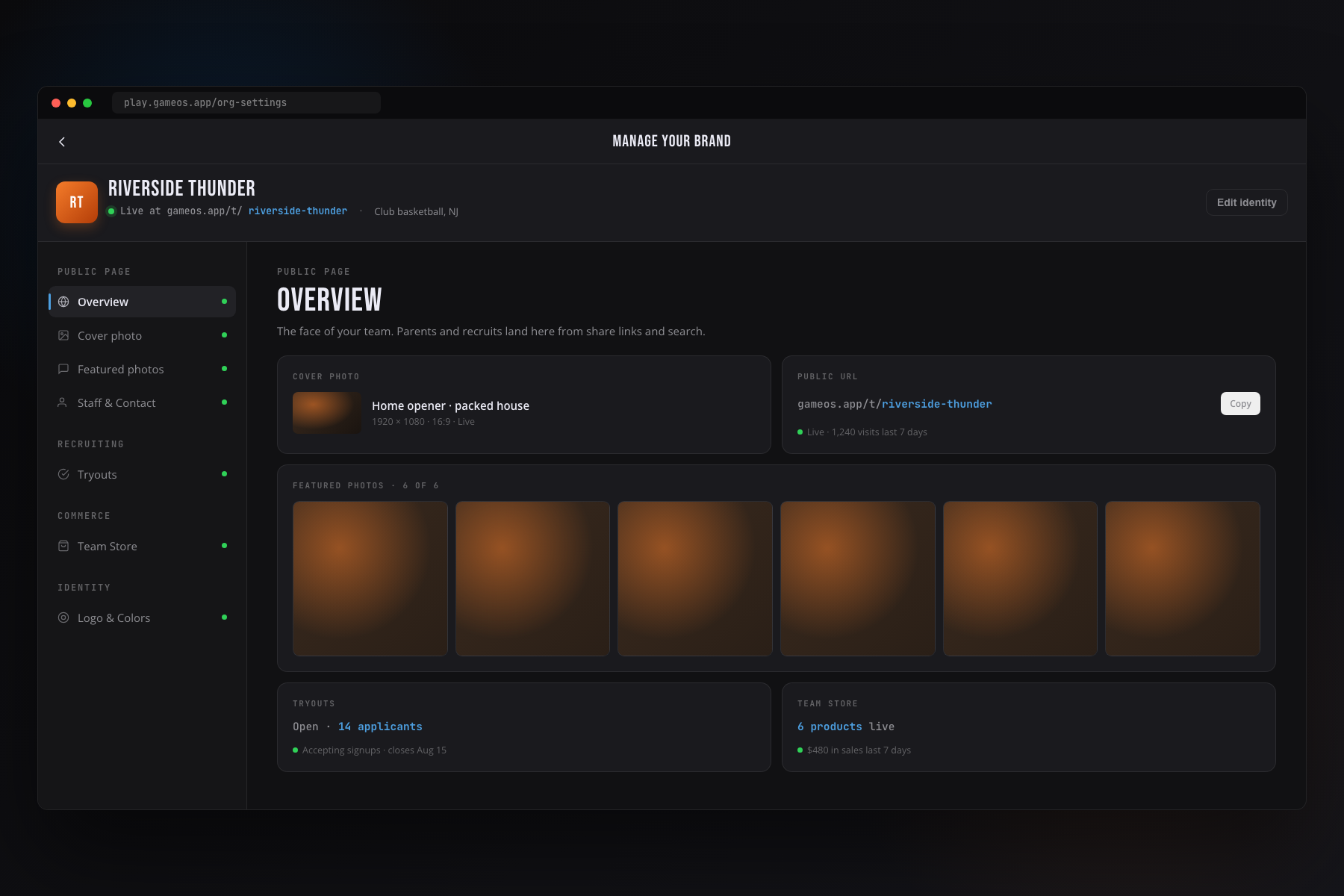Go to Featured photos section
The width and height of the screenshot is (1344, 896).
[x=142, y=369]
